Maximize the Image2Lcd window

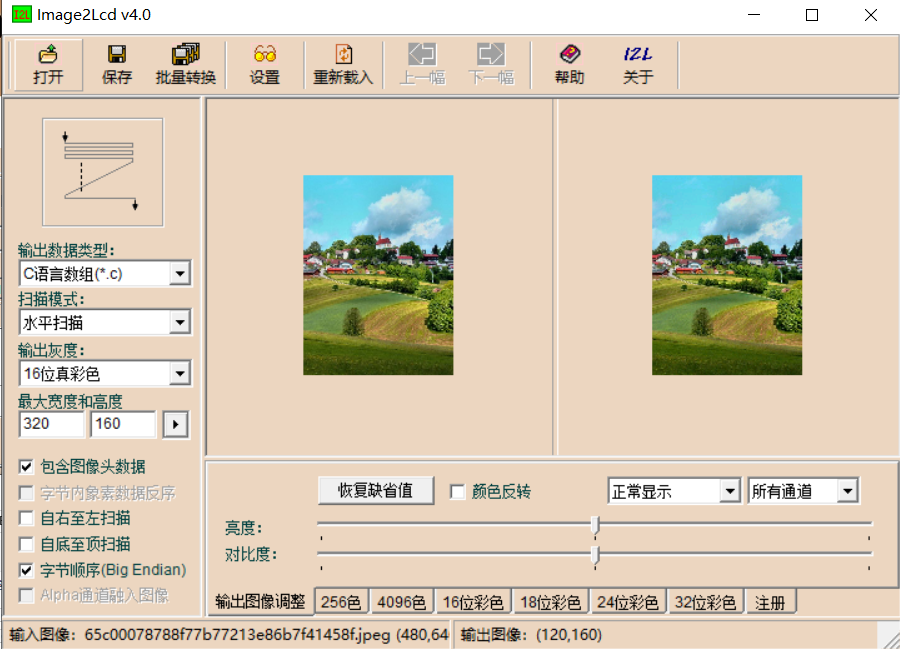[x=812, y=15]
